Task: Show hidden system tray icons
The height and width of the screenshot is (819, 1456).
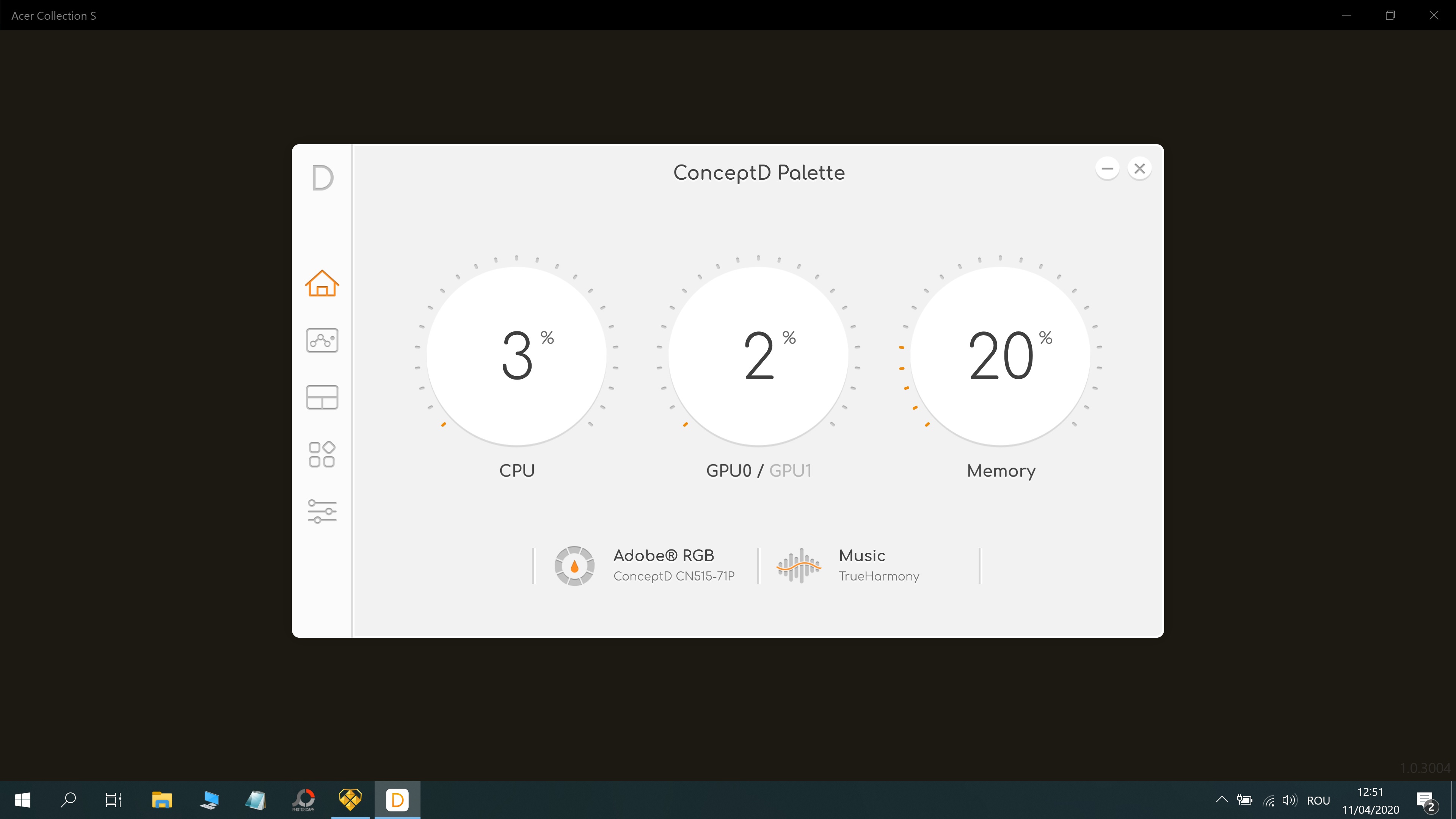Action: (1221, 800)
